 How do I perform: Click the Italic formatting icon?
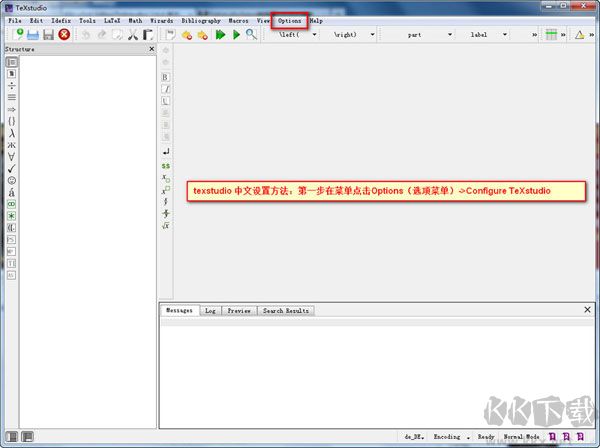(165, 89)
